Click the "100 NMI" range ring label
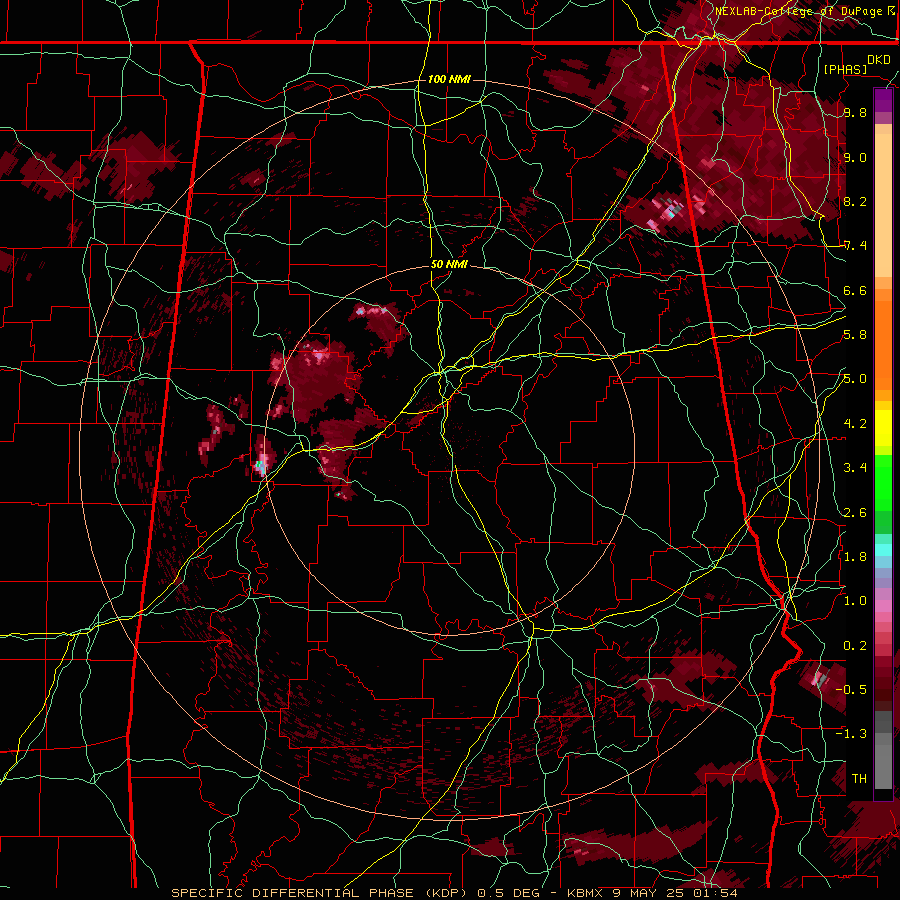 [449, 79]
